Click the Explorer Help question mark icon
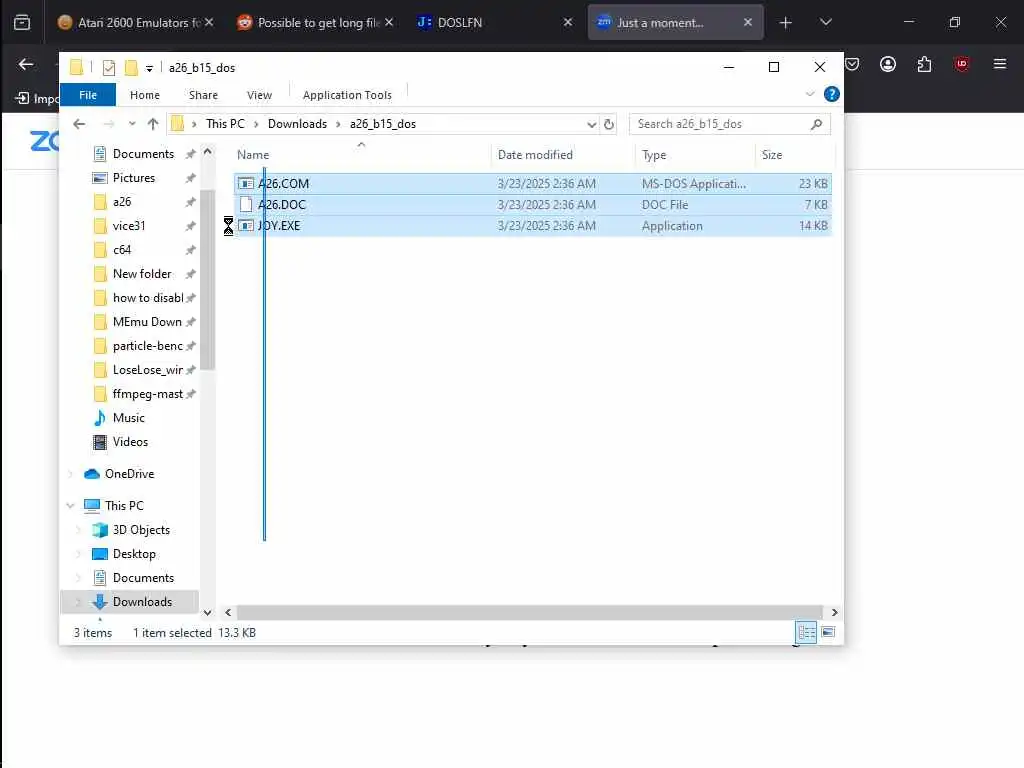 click(x=831, y=94)
